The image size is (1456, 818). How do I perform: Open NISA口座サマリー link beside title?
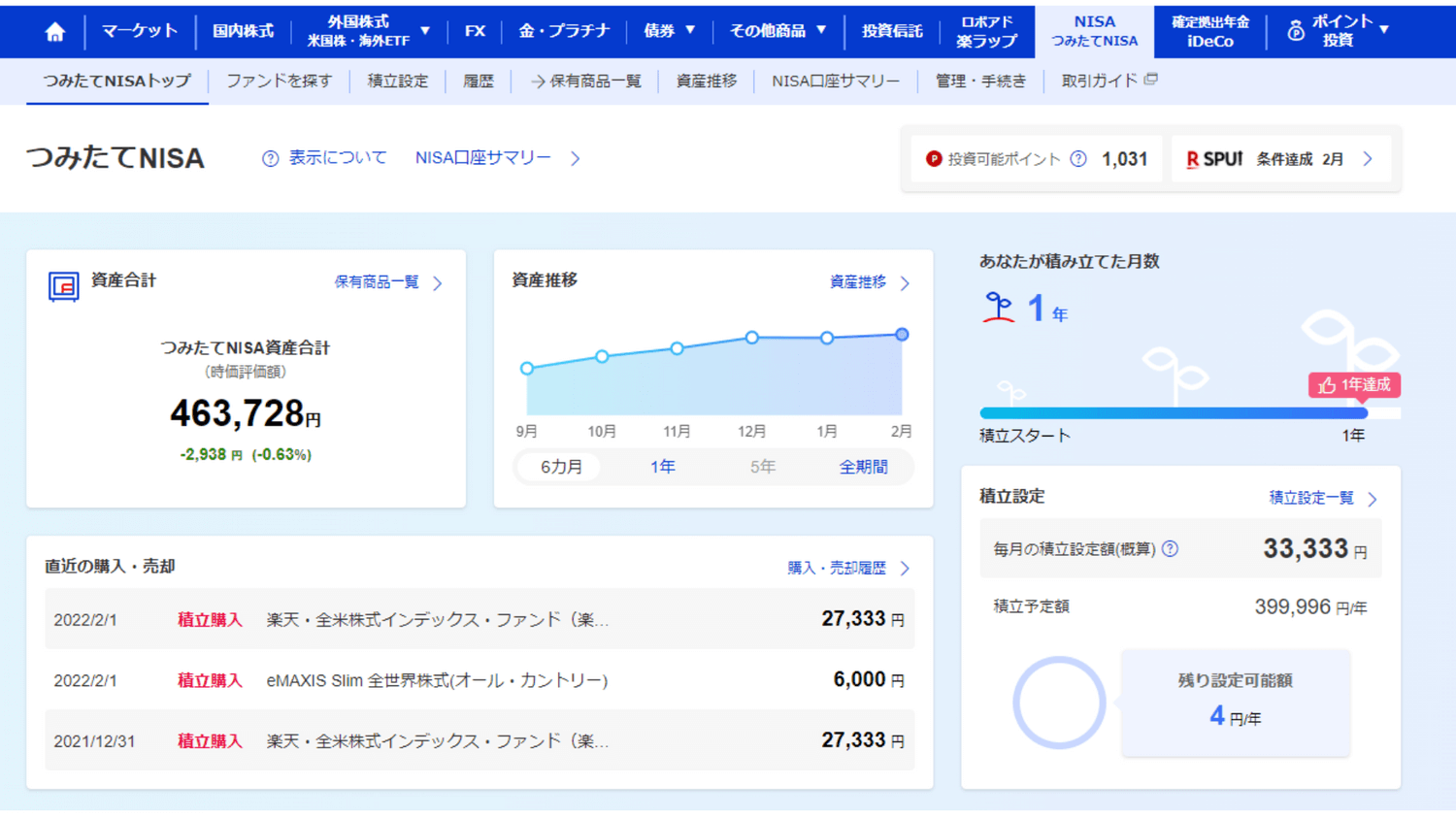[x=483, y=158]
